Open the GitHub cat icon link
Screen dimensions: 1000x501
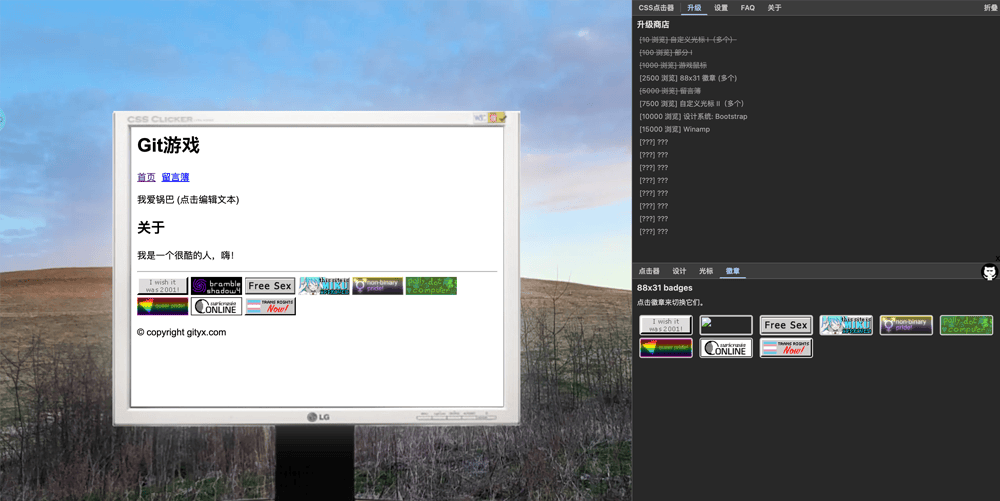click(989, 272)
